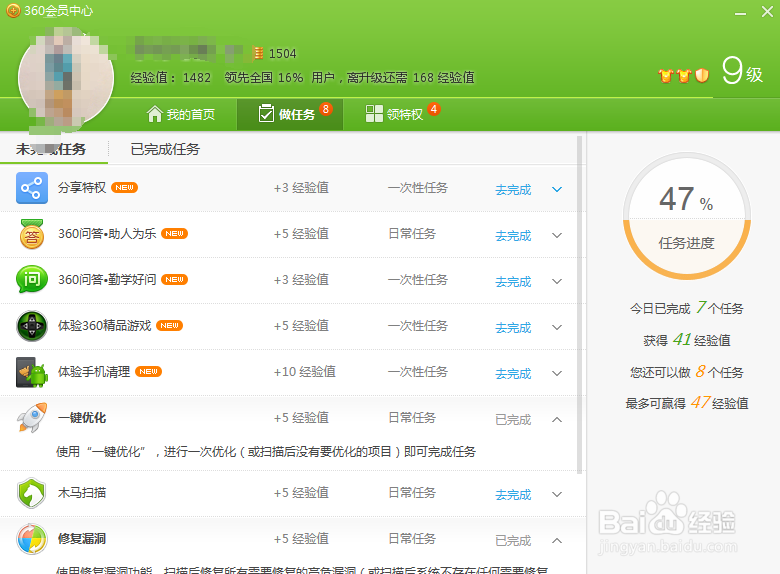Viewport: 780px width, 574px height.
Task: Expand the 体验手机清理 task chevron
Action: [x=557, y=374]
